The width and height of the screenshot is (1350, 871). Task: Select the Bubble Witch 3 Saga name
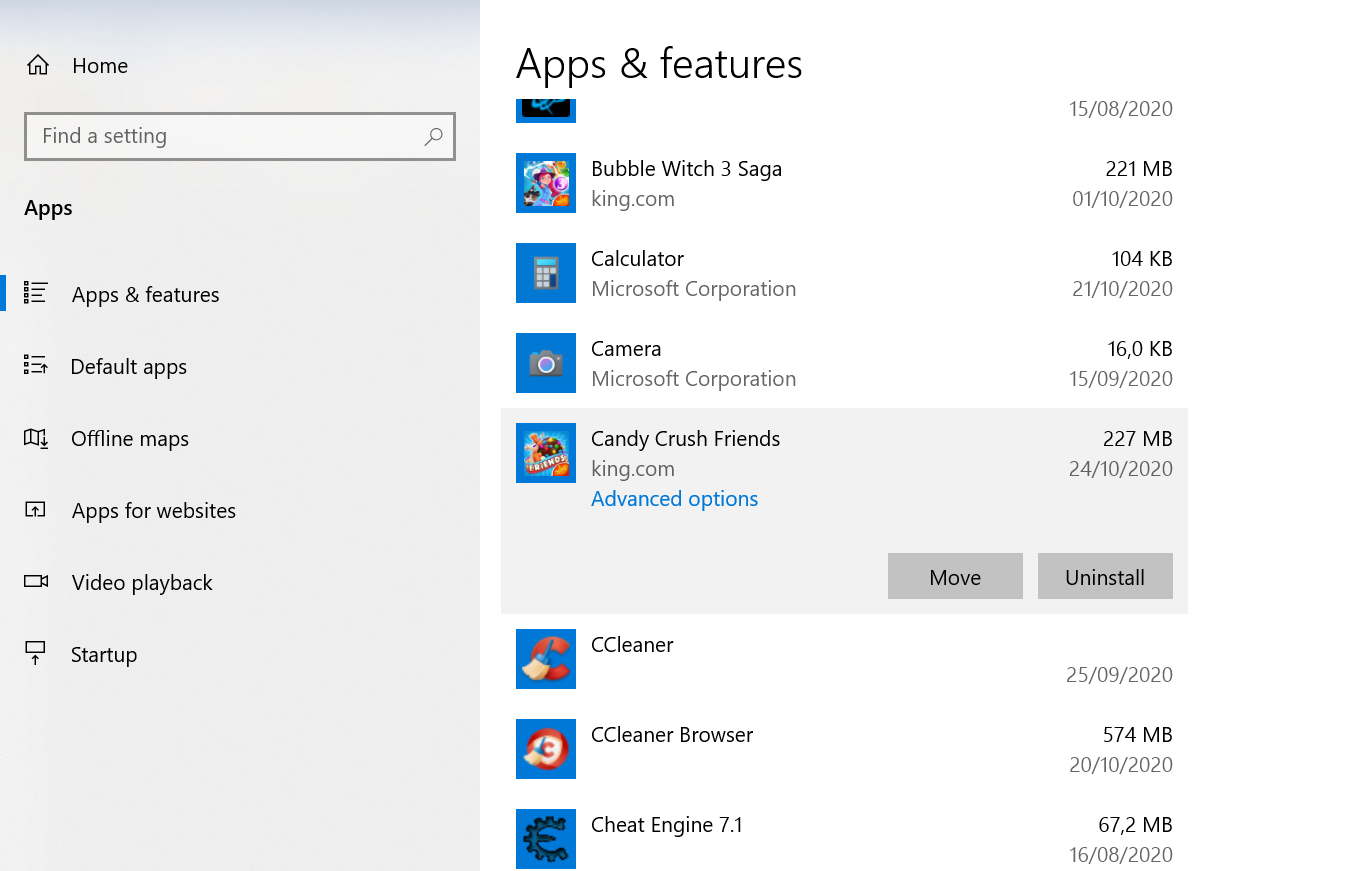[x=686, y=169]
